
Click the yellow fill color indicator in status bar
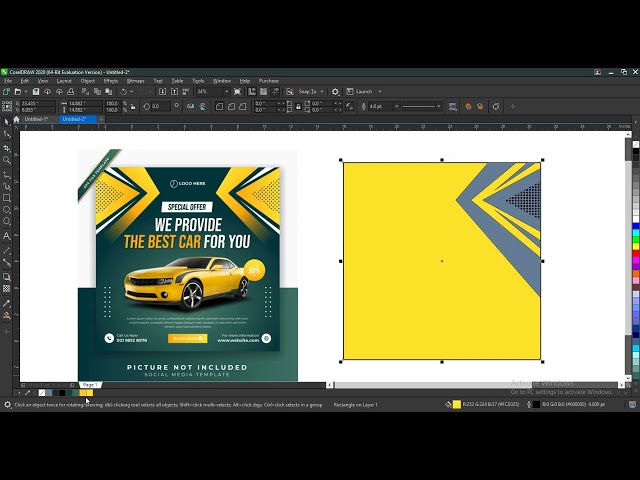[x=457, y=404]
